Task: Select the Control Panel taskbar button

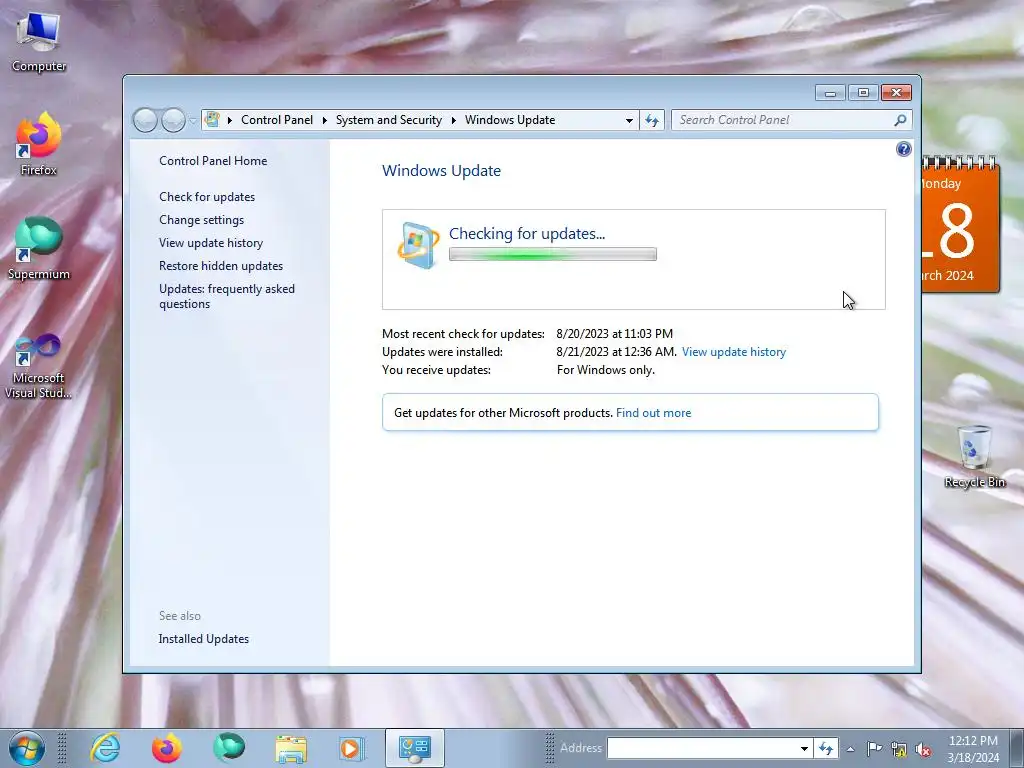Action: coord(415,748)
